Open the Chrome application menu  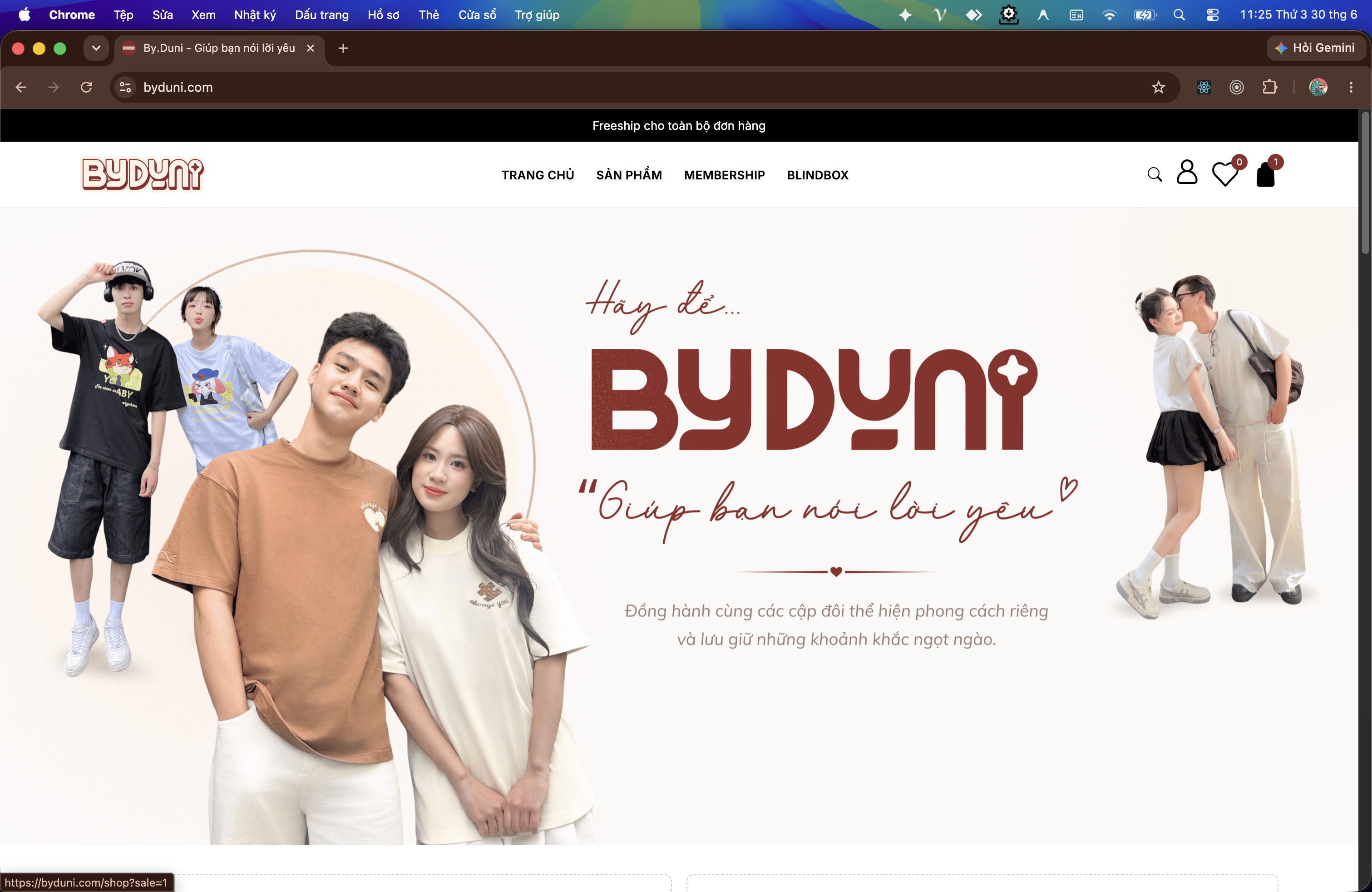(71, 15)
